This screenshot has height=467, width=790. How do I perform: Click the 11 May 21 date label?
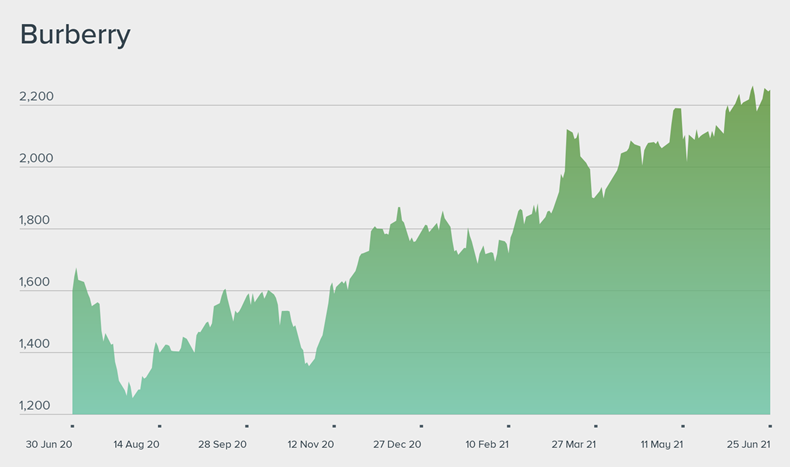click(x=661, y=443)
